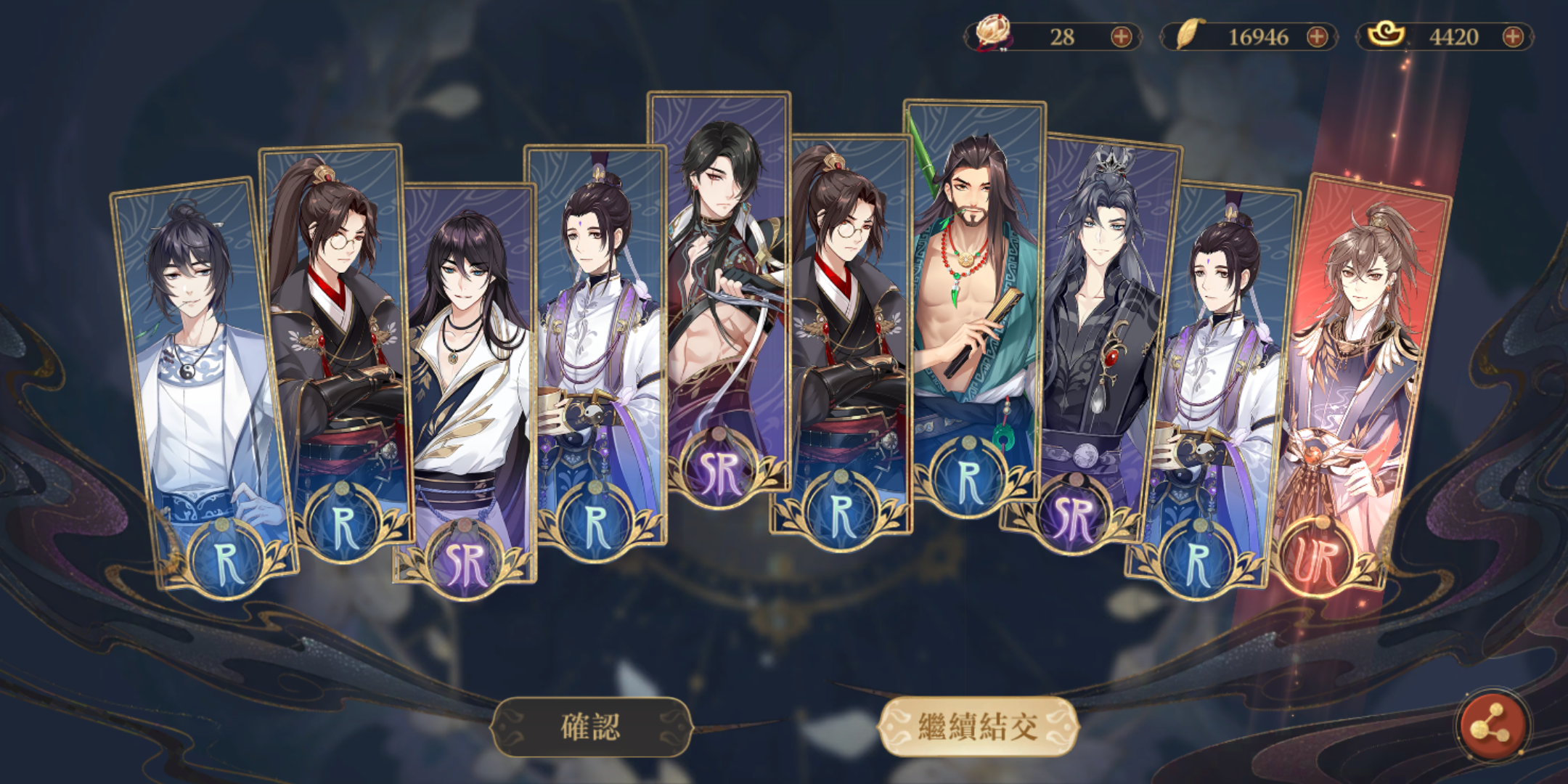
Task: Click the gold ingot amount 4420
Action: point(1453,36)
